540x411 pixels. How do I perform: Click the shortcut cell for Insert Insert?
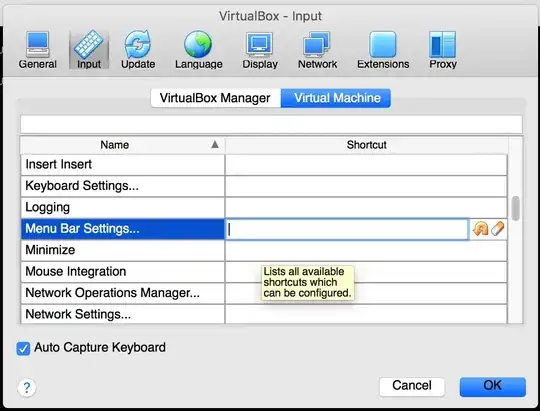[x=366, y=165]
